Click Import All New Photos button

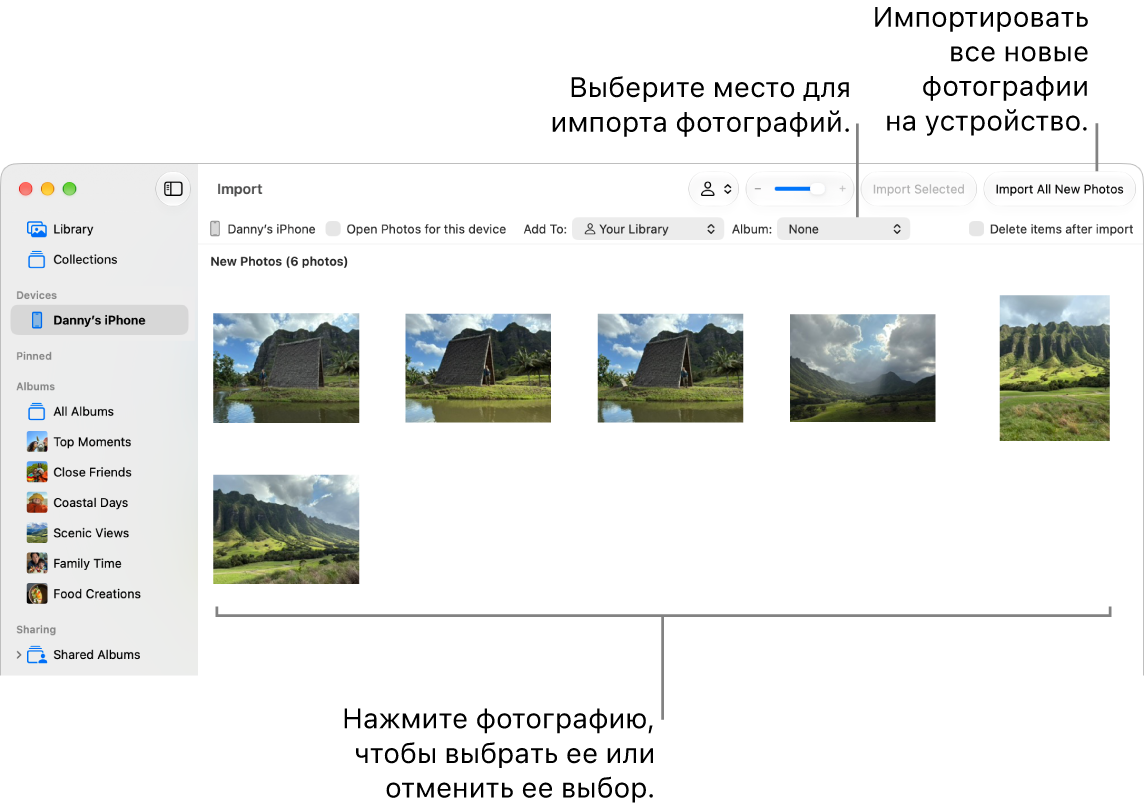click(x=1059, y=189)
